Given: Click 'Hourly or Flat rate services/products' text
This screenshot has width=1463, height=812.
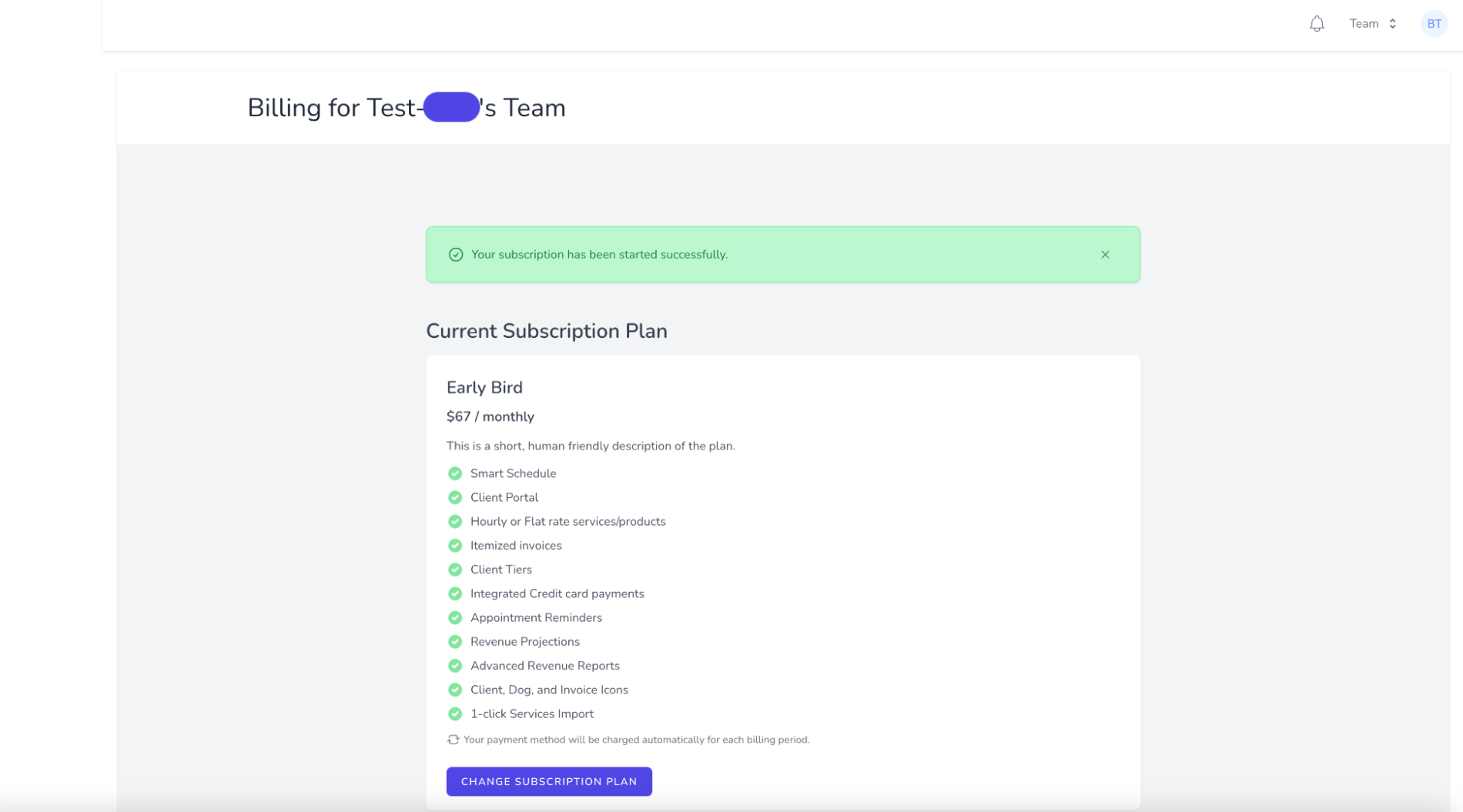Looking at the screenshot, I should pyautogui.click(x=568, y=522).
